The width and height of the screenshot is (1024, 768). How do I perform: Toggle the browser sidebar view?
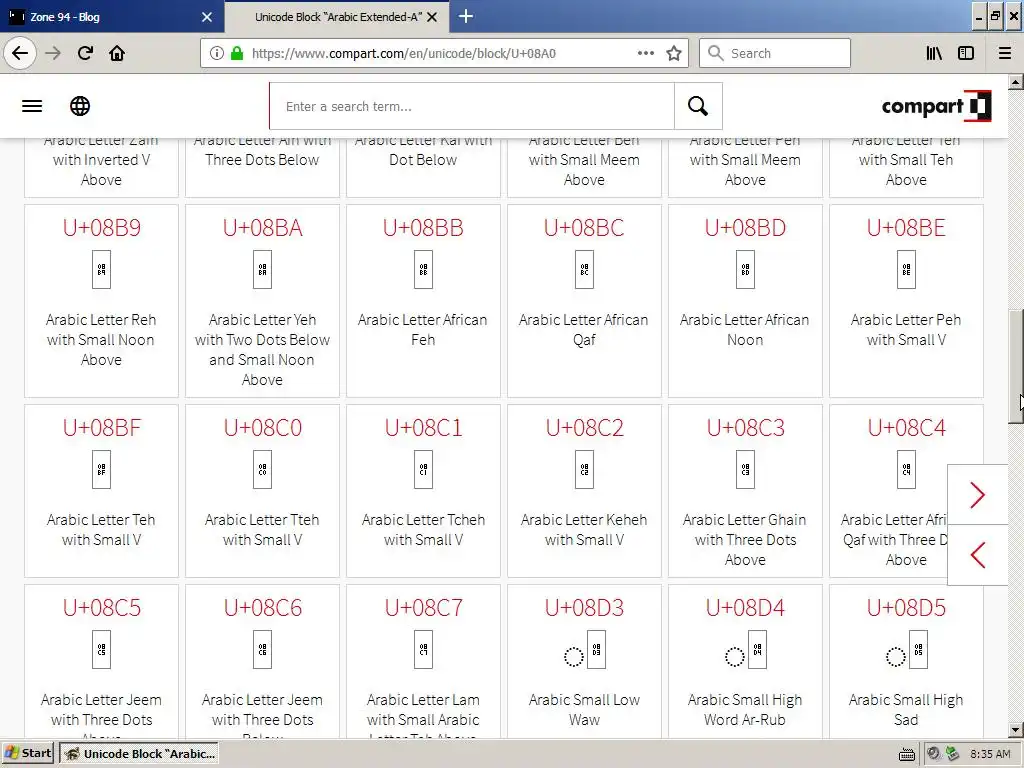966,53
